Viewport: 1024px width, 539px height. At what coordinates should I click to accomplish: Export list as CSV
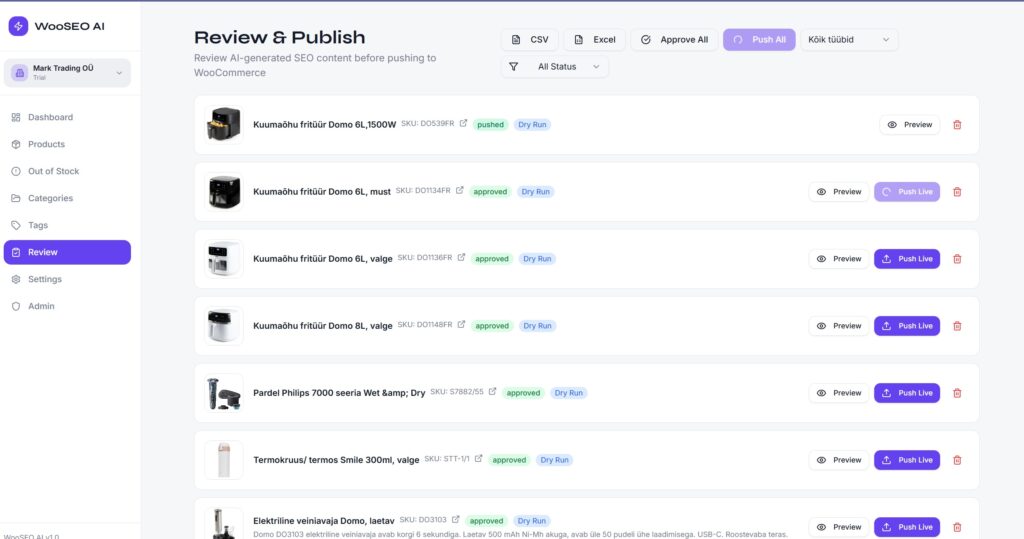(530, 40)
